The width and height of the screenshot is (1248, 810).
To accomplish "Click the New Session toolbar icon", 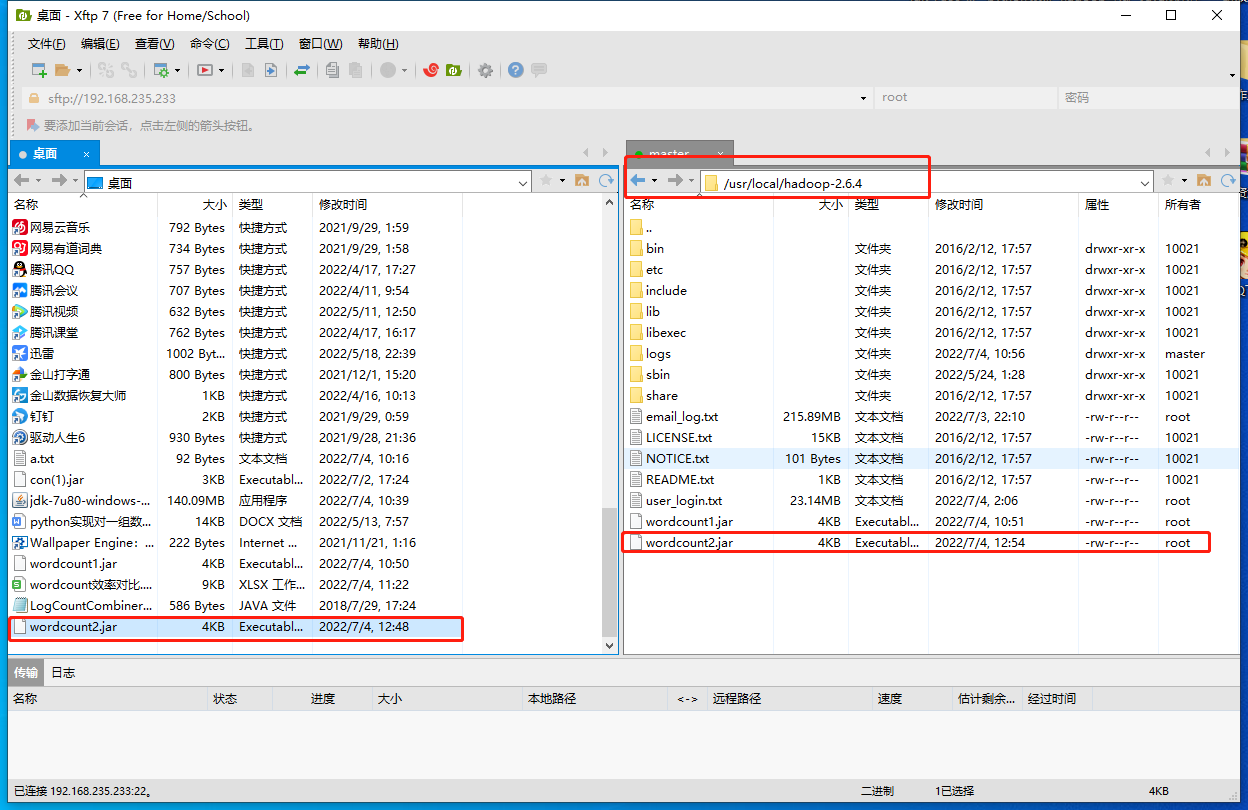I will 39,70.
